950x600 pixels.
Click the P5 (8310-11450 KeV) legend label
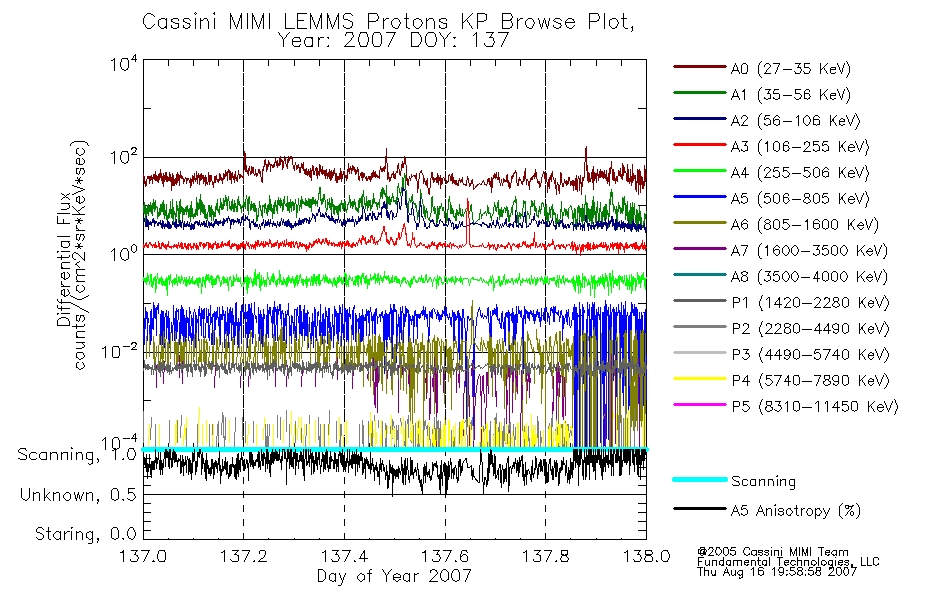[815, 407]
